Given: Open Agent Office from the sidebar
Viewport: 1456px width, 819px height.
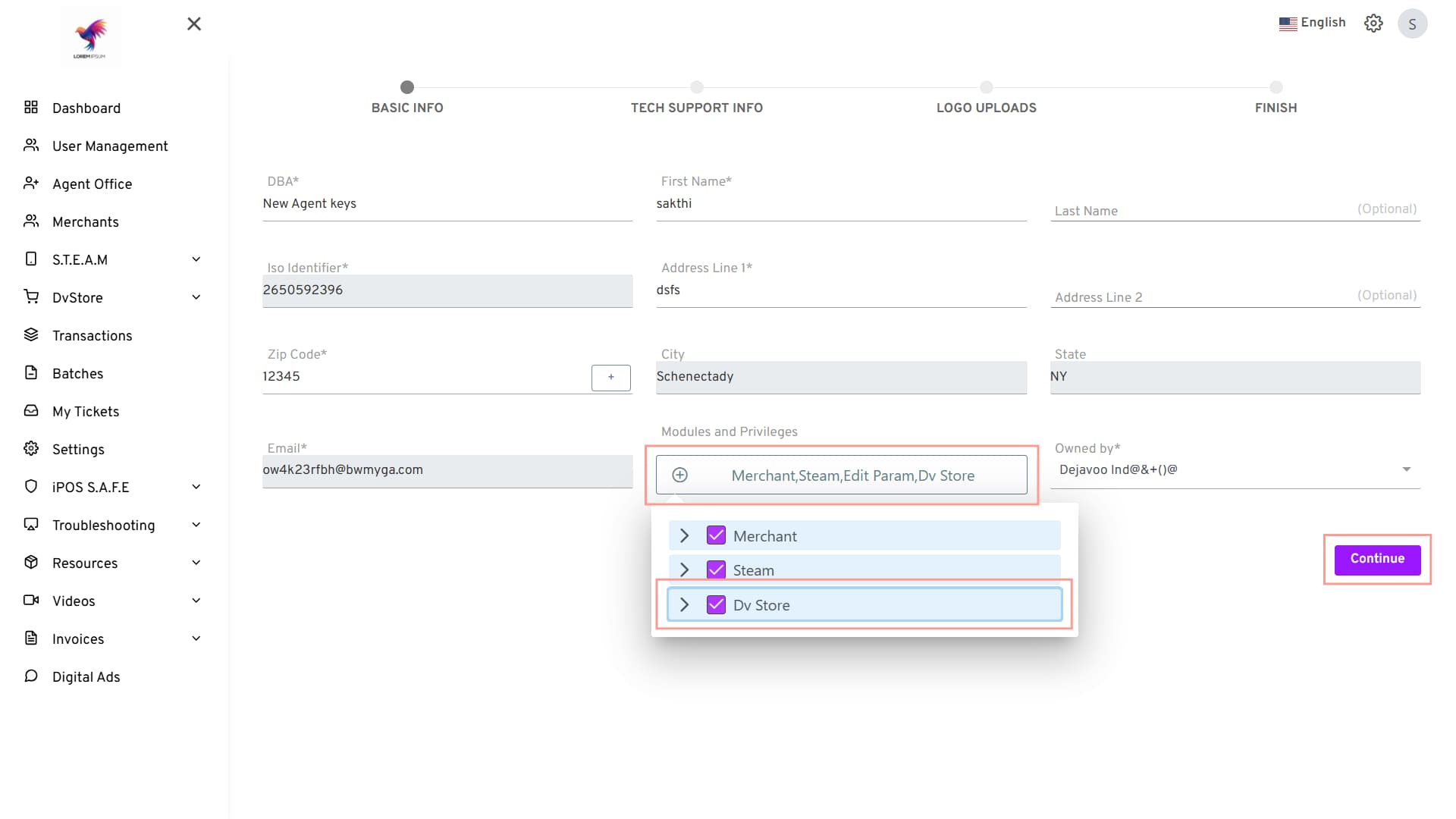Looking at the screenshot, I should (x=92, y=184).
